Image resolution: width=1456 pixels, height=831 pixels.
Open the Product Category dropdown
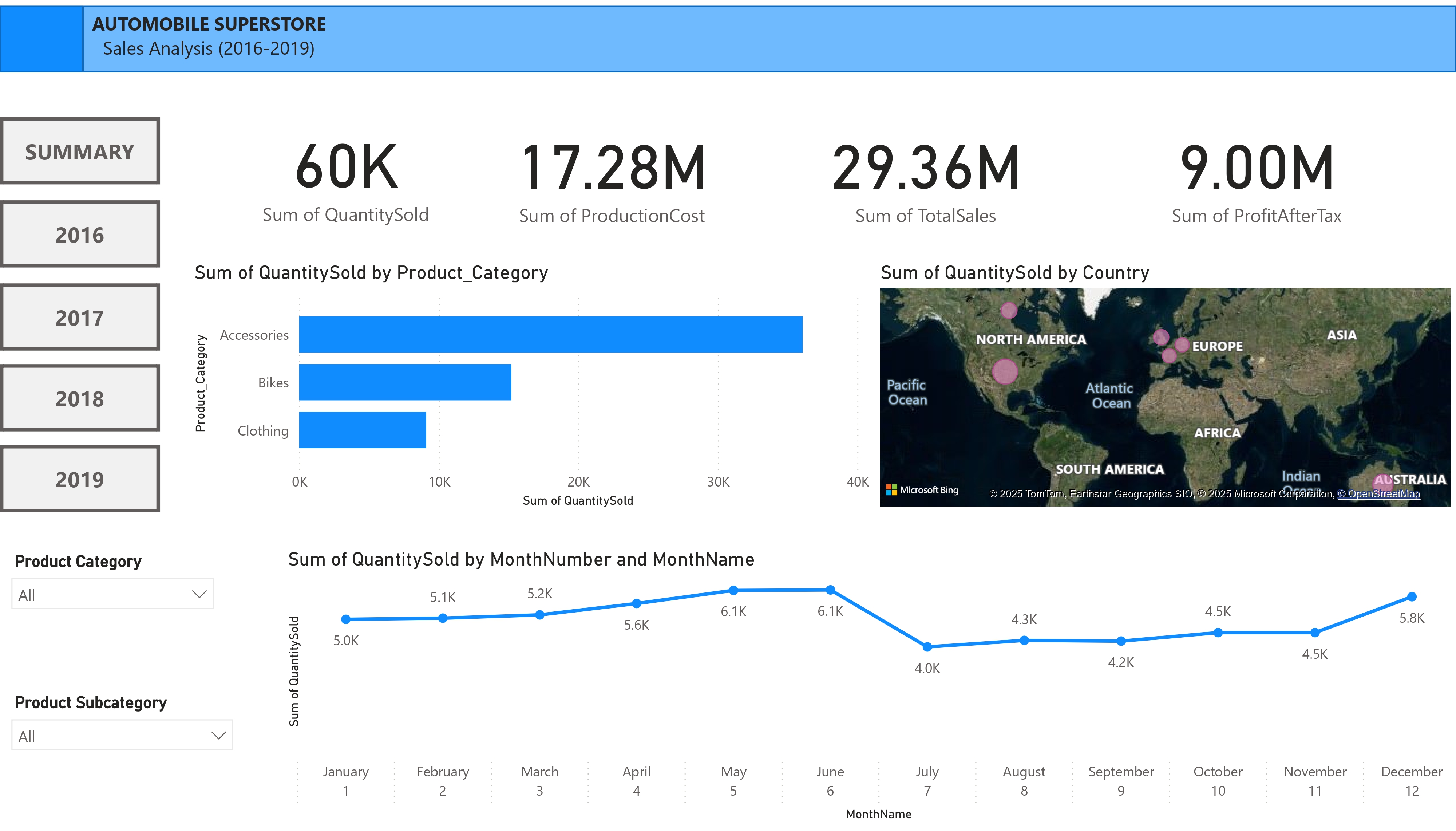click(x=112, y=594)
